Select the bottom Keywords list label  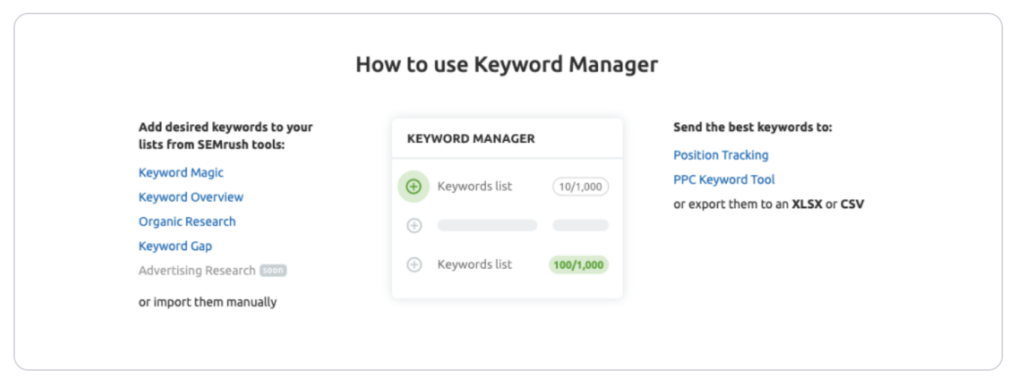coord(475,265)
